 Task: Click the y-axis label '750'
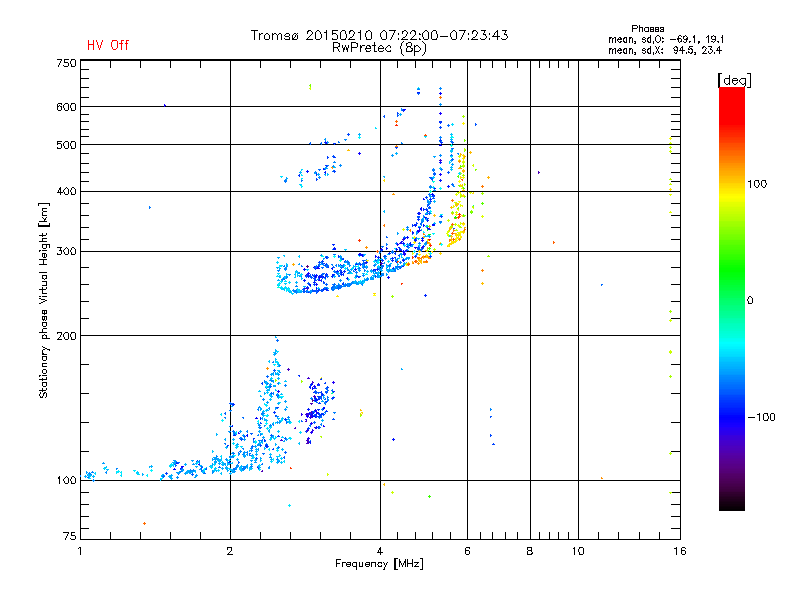[x=66, y=63]
